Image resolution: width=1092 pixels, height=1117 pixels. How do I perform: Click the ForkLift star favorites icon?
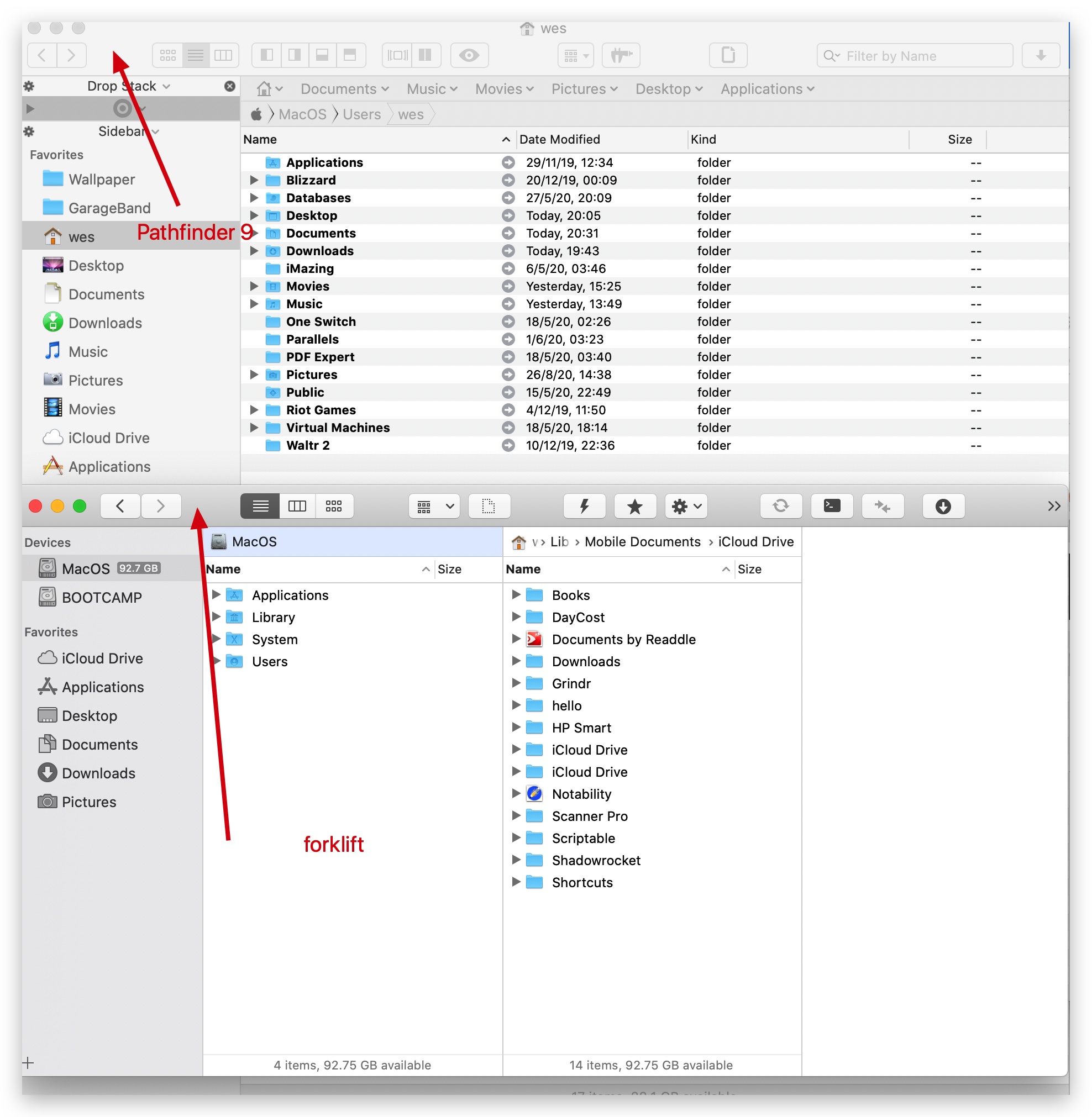[x=634, y=507]
